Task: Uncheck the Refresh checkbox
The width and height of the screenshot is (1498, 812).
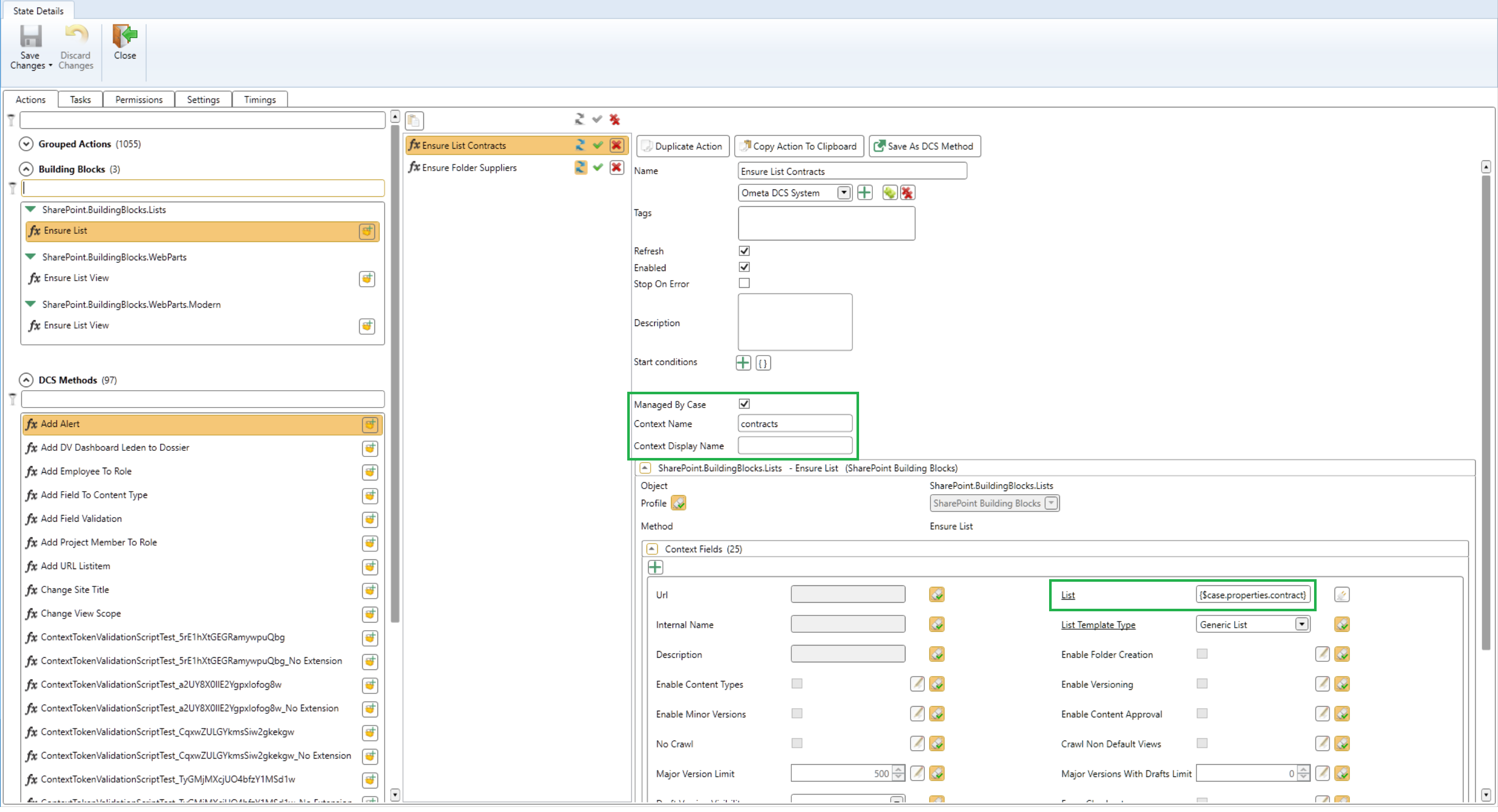Action: (744, 251)
